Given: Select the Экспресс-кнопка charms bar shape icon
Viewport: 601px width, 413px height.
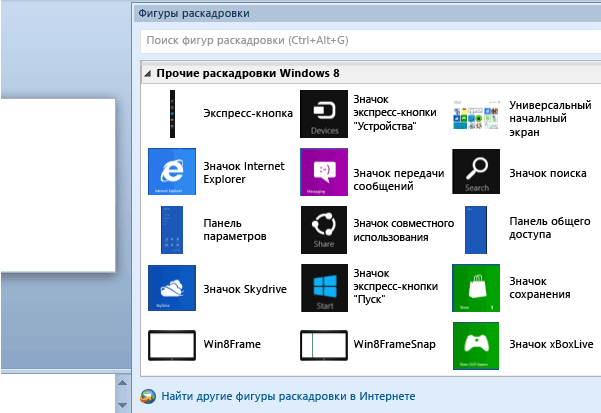Looking at the screenshot, I should coord(172,114).
